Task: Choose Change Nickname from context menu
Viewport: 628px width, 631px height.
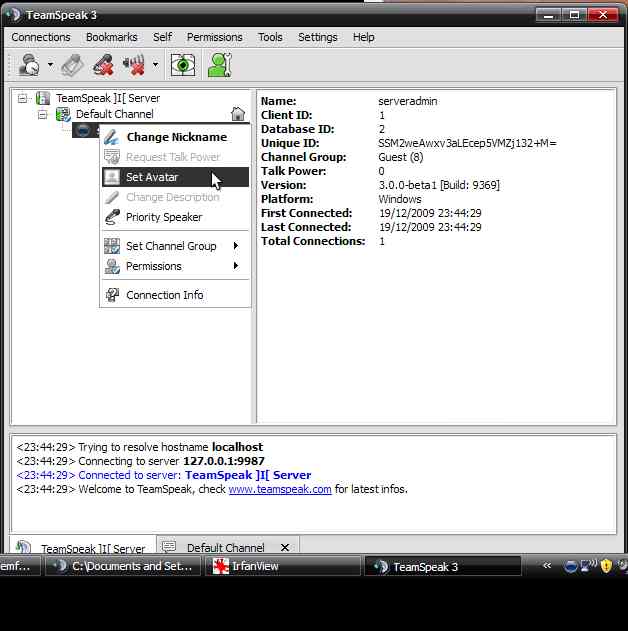Action: pyautogui.click(x=175, y=137)
